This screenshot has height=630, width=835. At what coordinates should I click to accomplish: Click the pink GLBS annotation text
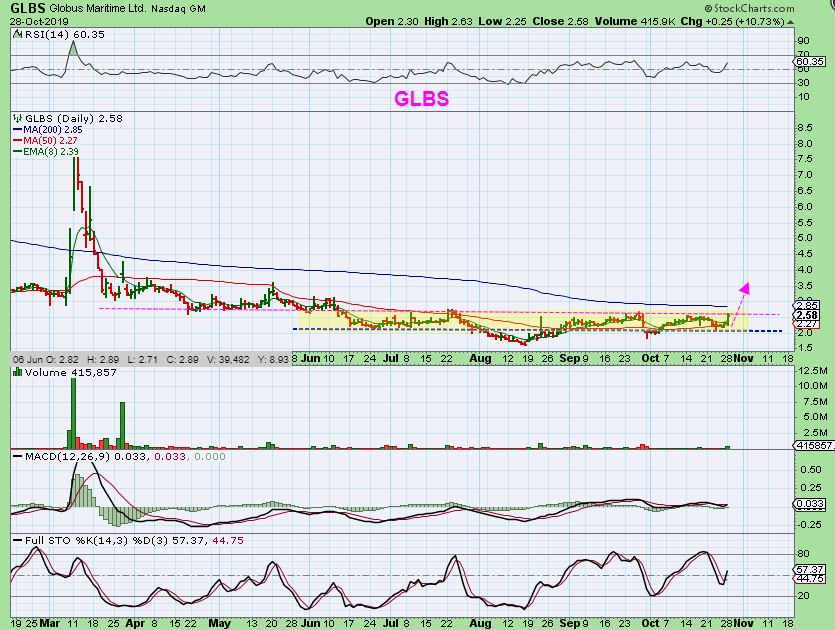[x=420, y=99]
